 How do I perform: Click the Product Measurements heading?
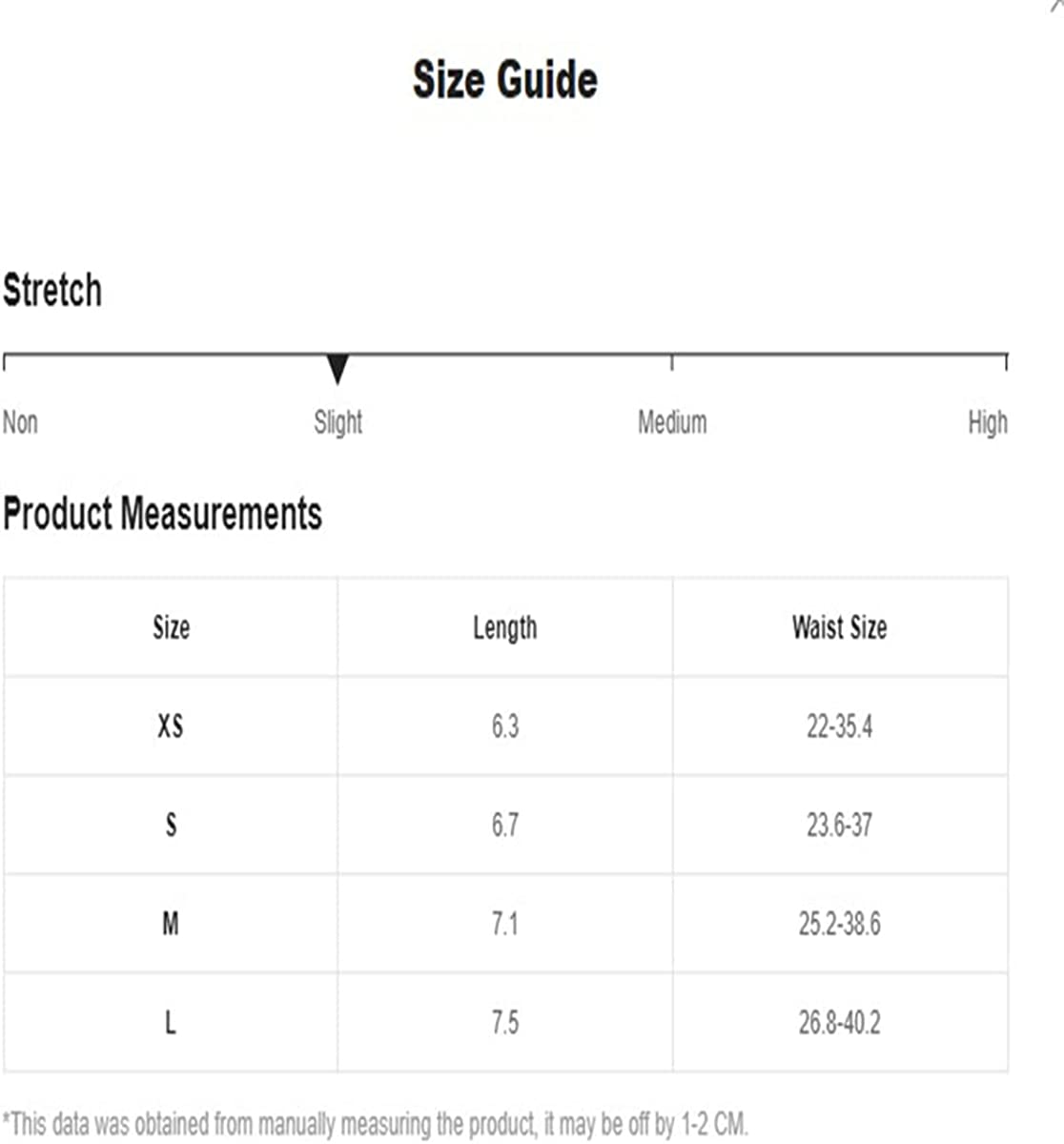[x=163, y=513]
